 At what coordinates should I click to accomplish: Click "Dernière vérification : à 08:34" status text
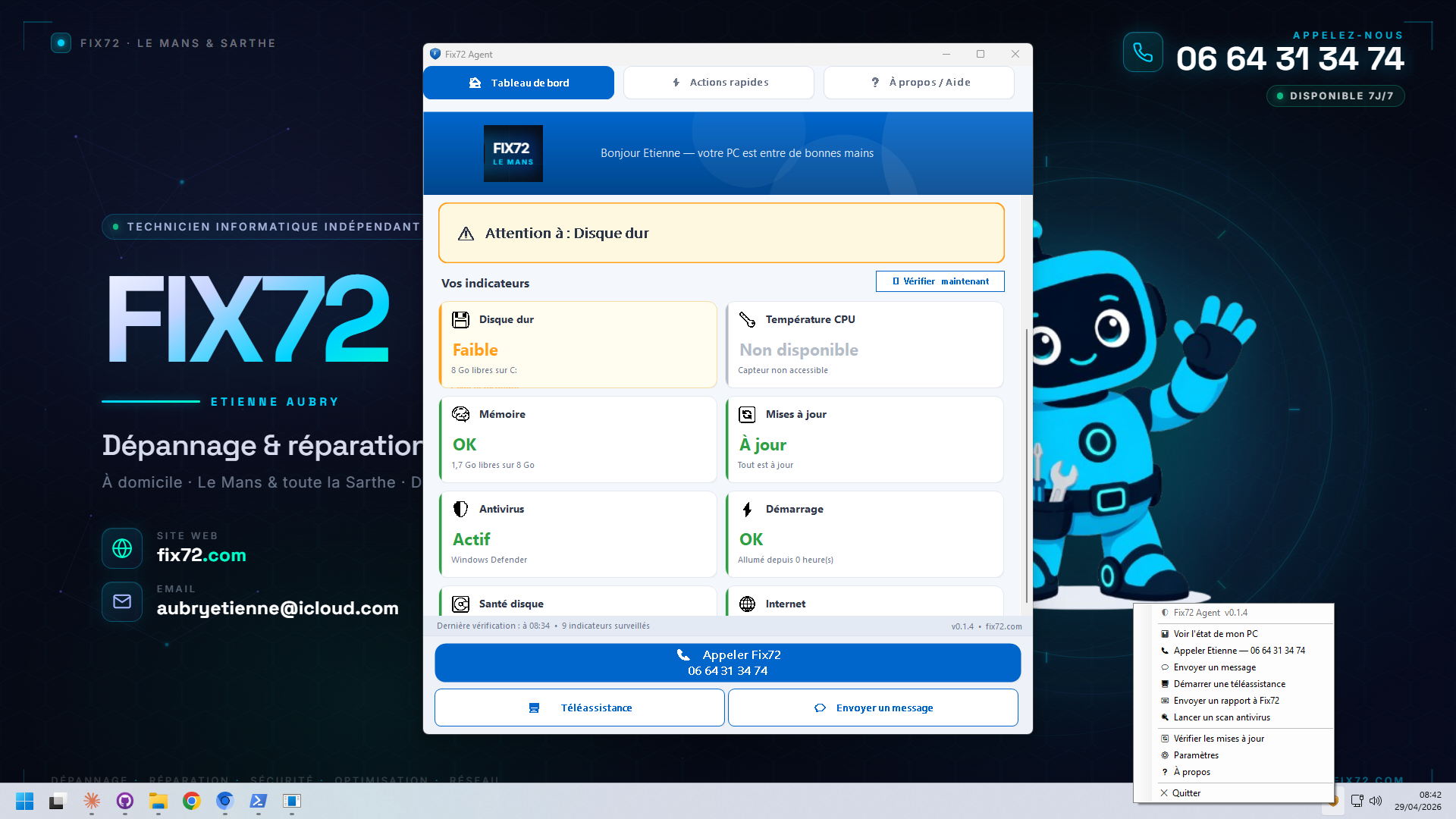pos(493,626)
